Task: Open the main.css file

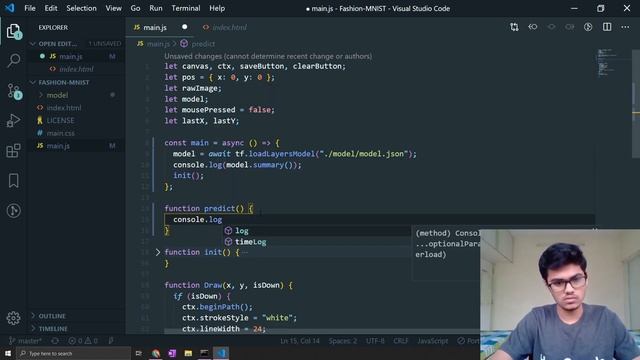Action: (x=60, y=133)
